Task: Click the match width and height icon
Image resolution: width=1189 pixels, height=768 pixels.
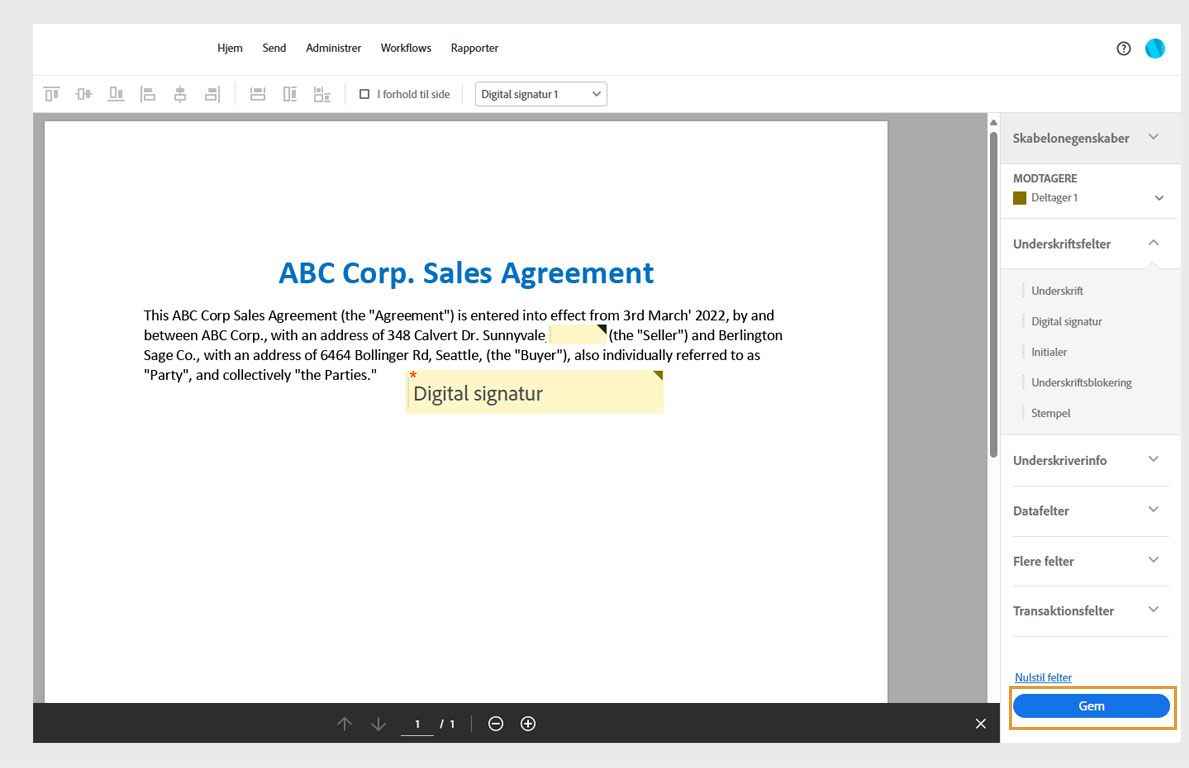Action: coord(322,94)
